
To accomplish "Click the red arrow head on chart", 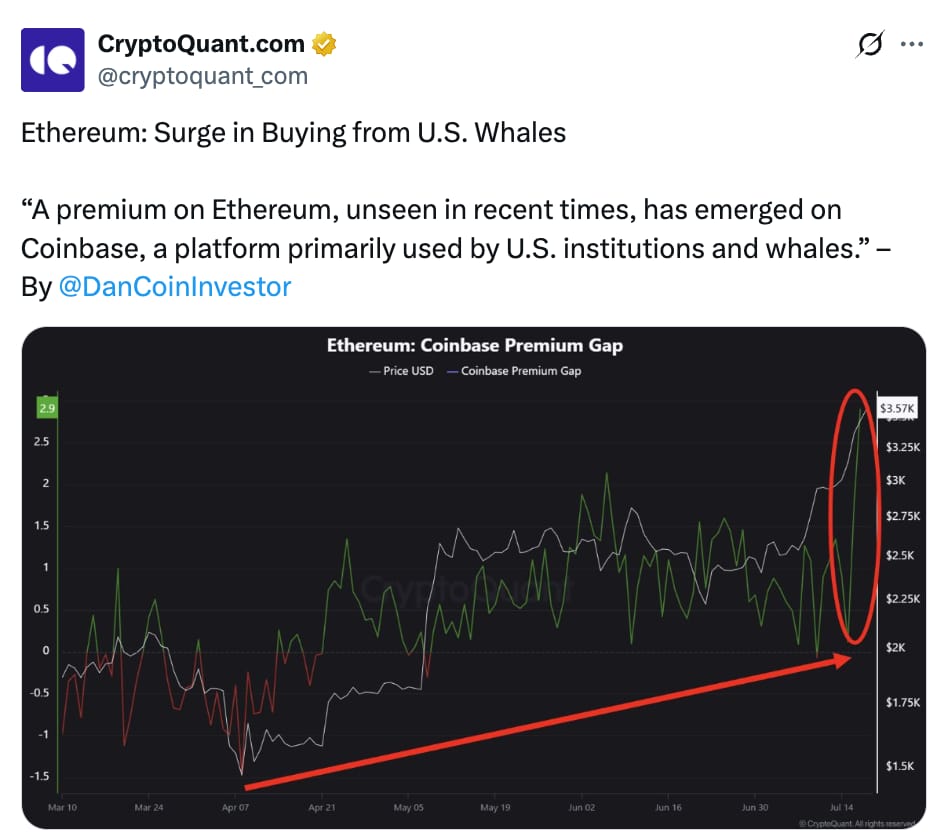I will (x=844, y=660).
